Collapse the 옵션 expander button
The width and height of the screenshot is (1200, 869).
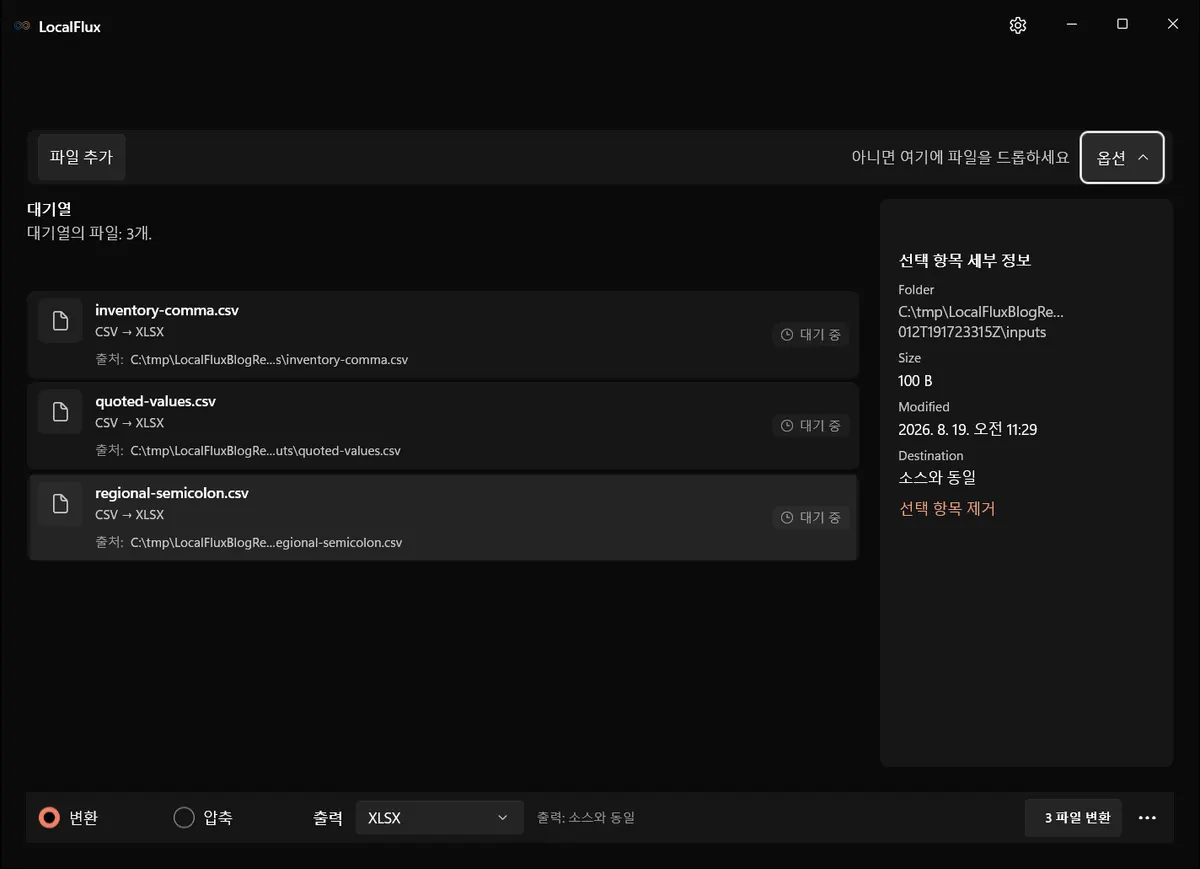[x=1122, y=157]
